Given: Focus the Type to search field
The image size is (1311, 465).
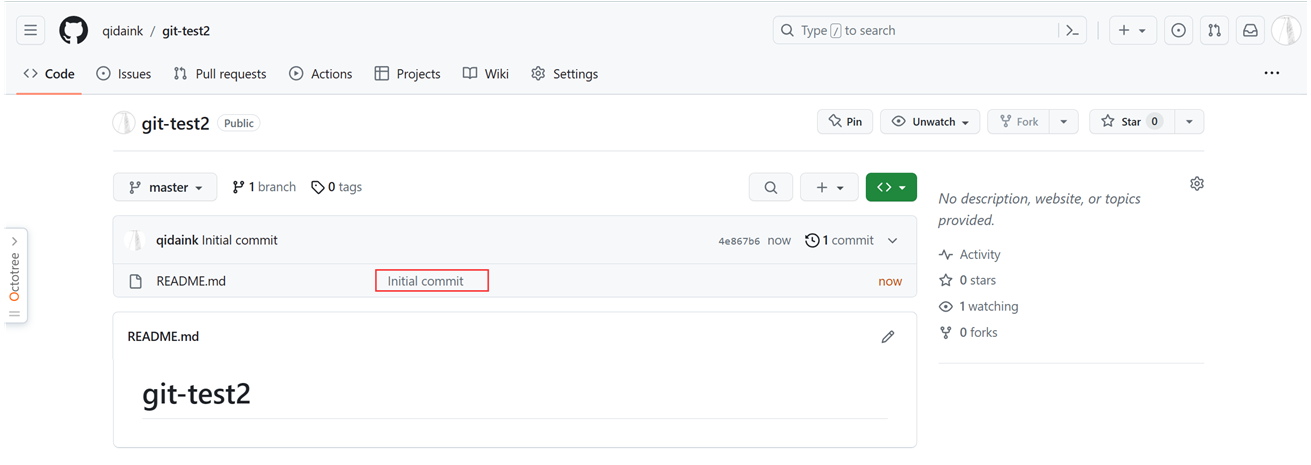Looking at the screenshot, I should [x=915, y=31].
